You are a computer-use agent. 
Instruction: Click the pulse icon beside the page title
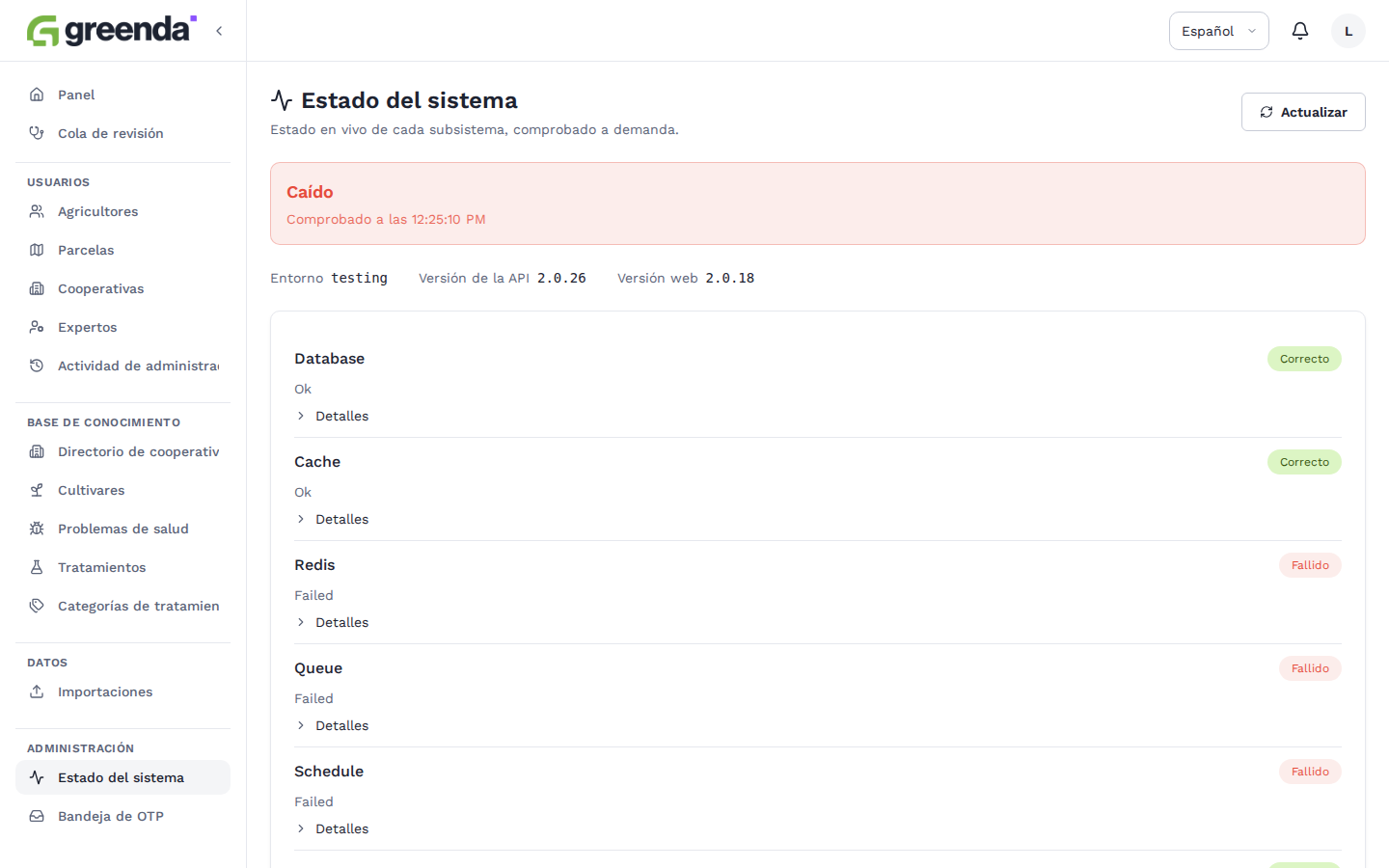[x=282, y=100]
